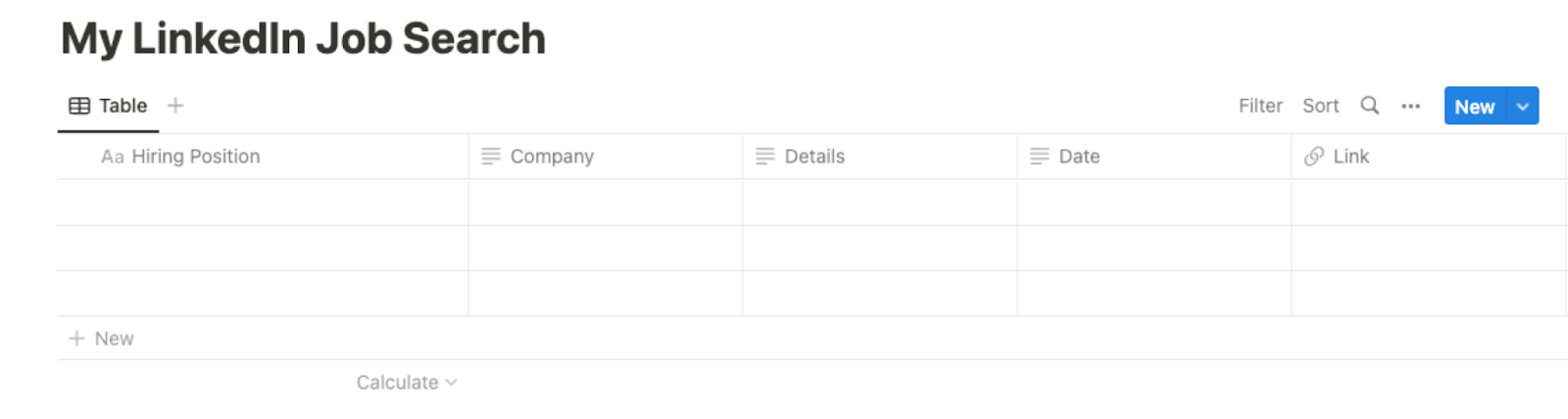Image resolution: width=1568 pixels, height=419 pixels.
Task: Click the text icon beside Date header
Action: (x=1040, y=157)
